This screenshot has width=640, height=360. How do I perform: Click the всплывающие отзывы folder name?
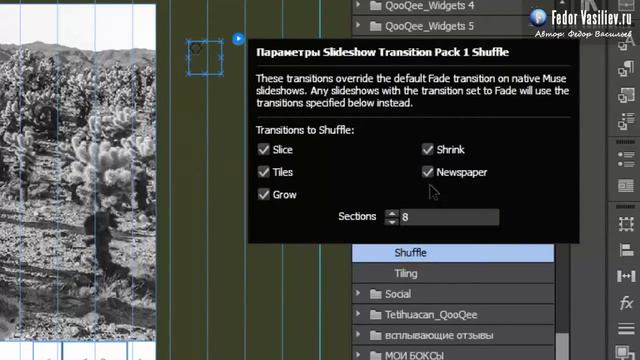pos(439,336)
